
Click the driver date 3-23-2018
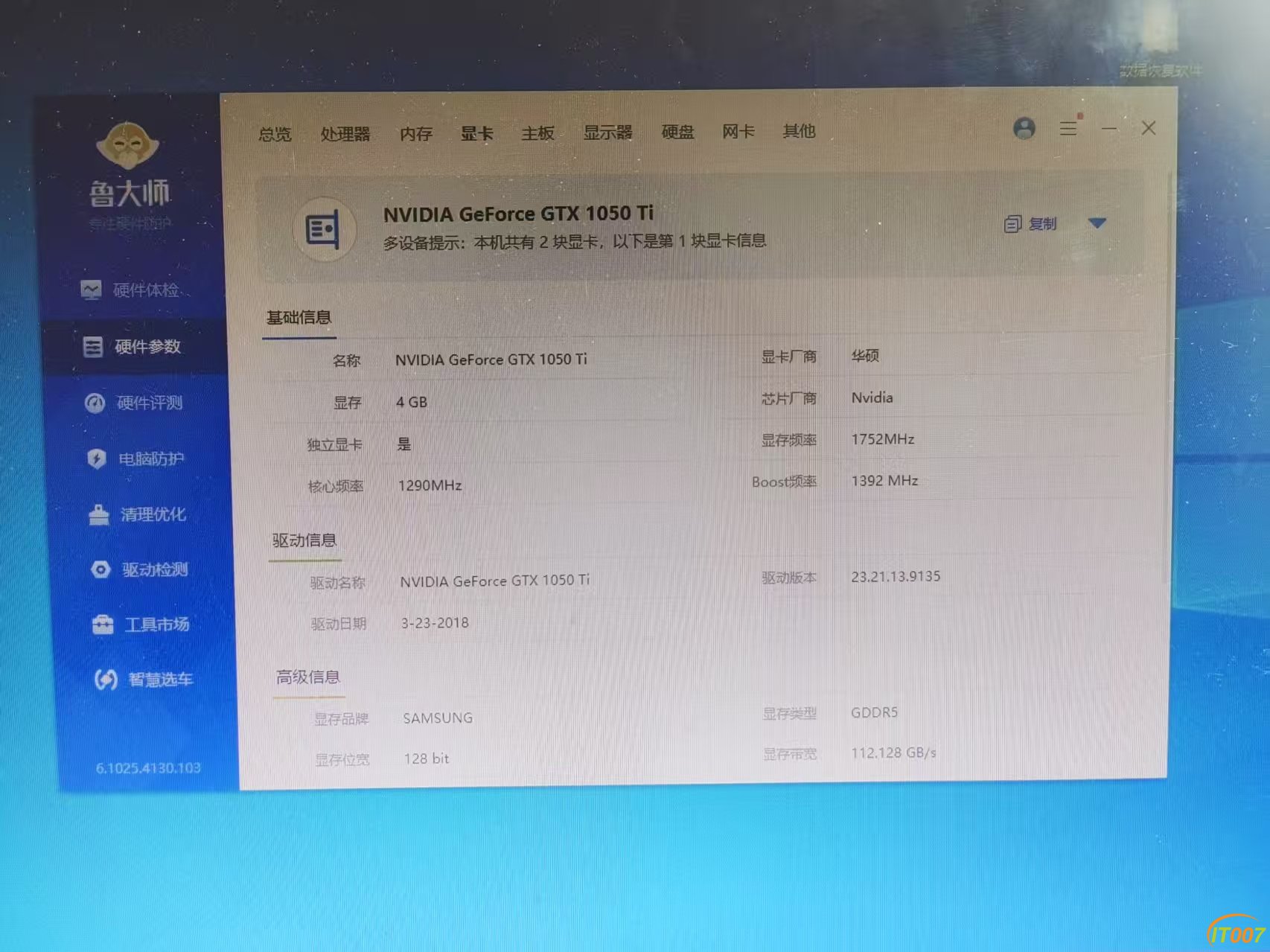click(435, 623)
